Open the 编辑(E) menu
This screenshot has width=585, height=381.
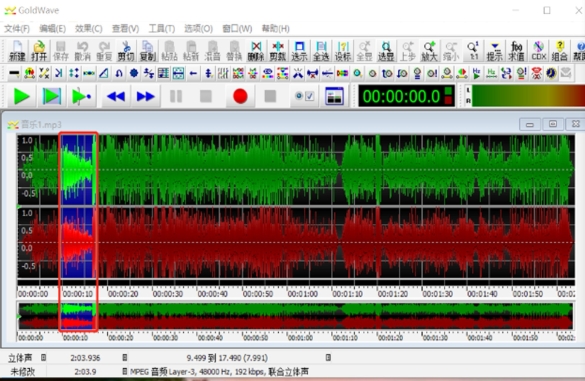pos(53,29)
